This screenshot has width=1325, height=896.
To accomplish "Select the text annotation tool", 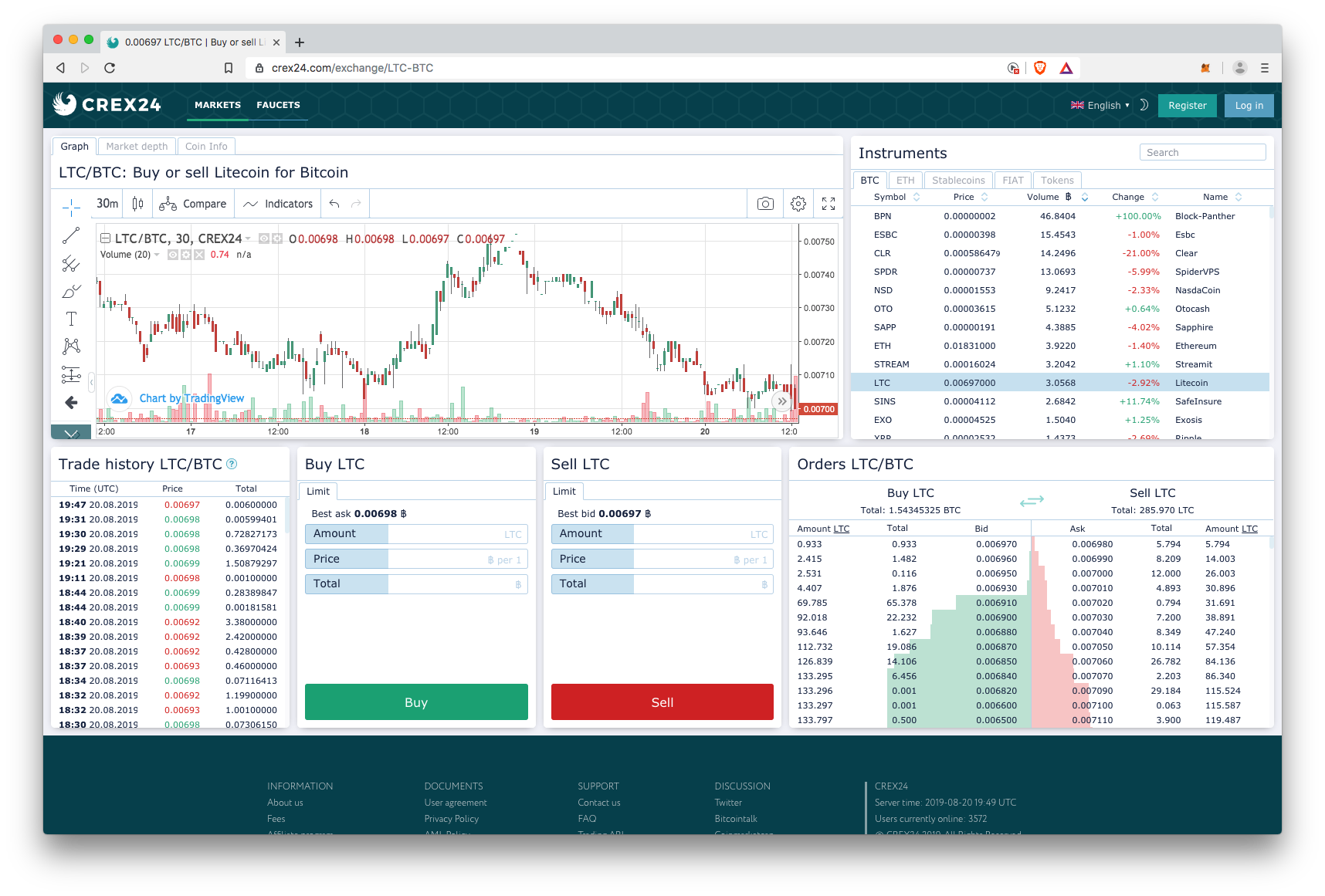I will tap(71, 319).
